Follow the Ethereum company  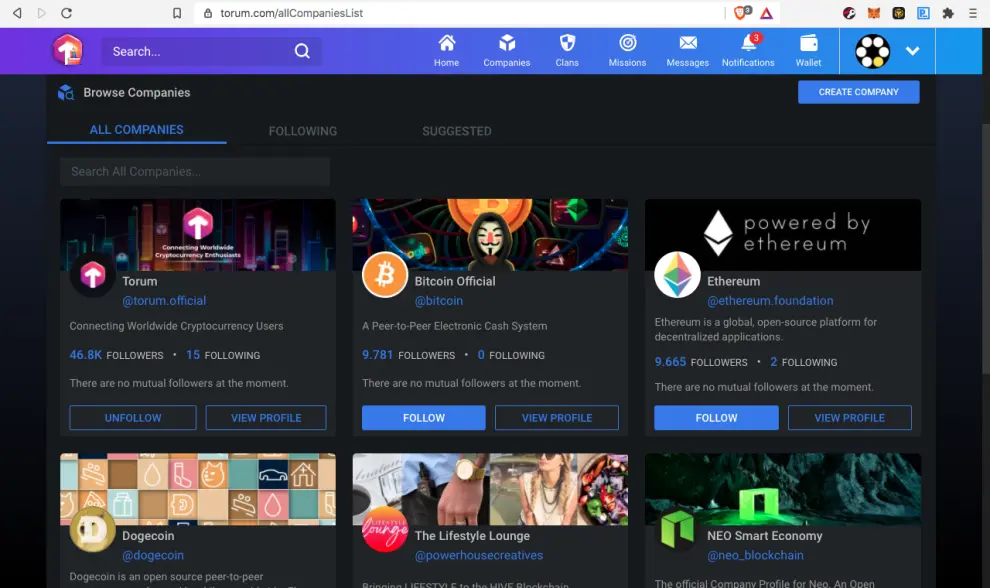[x=716, y=418]
